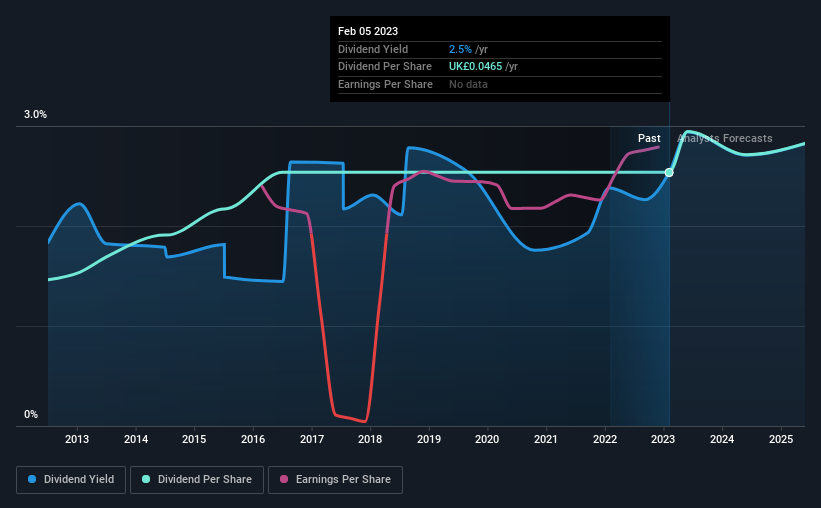
Task: Click the Feb 05 2023 tooltip date
Action: click(x=368, y=31)
